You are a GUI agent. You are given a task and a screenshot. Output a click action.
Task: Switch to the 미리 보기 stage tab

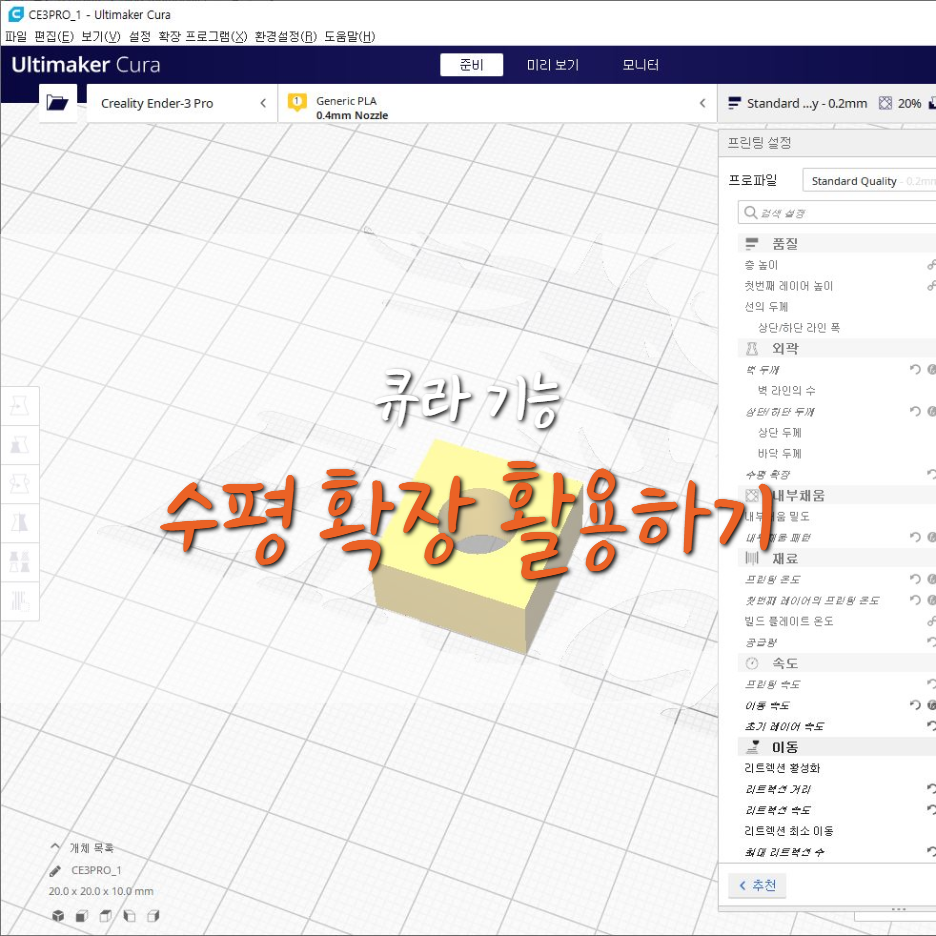point(553,65)
